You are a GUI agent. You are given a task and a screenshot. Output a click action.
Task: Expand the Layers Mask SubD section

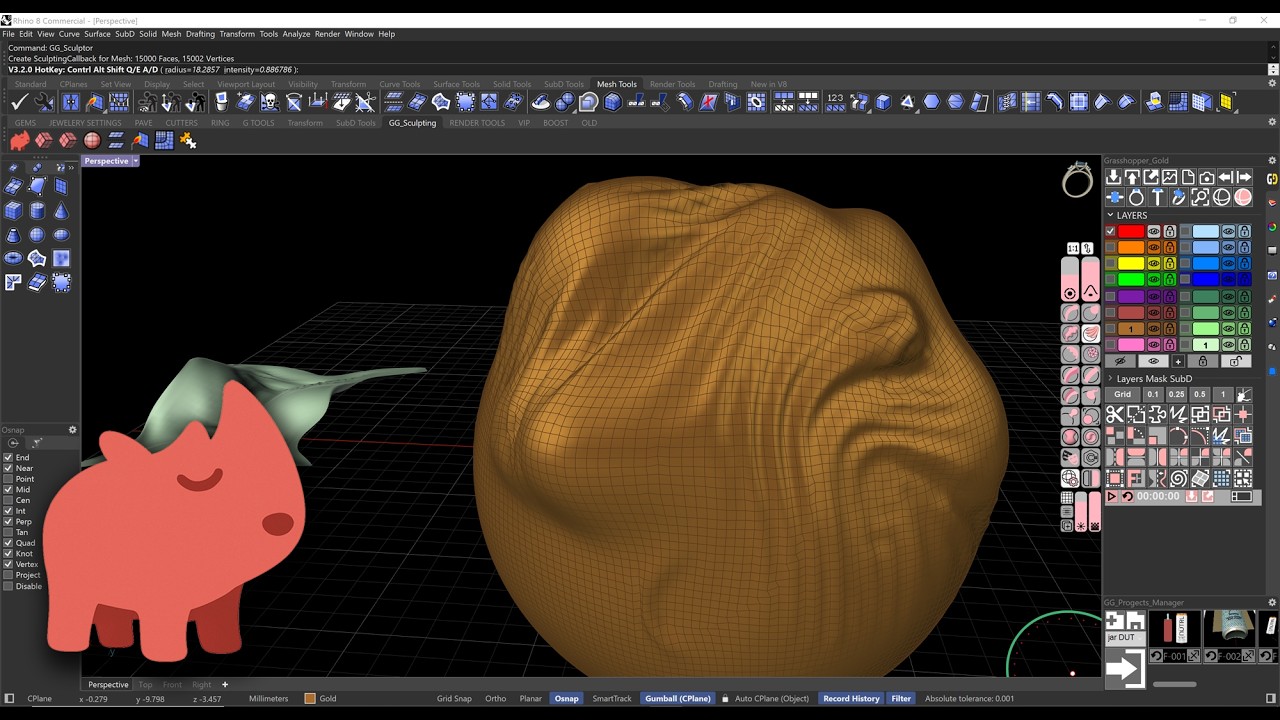1110,379
